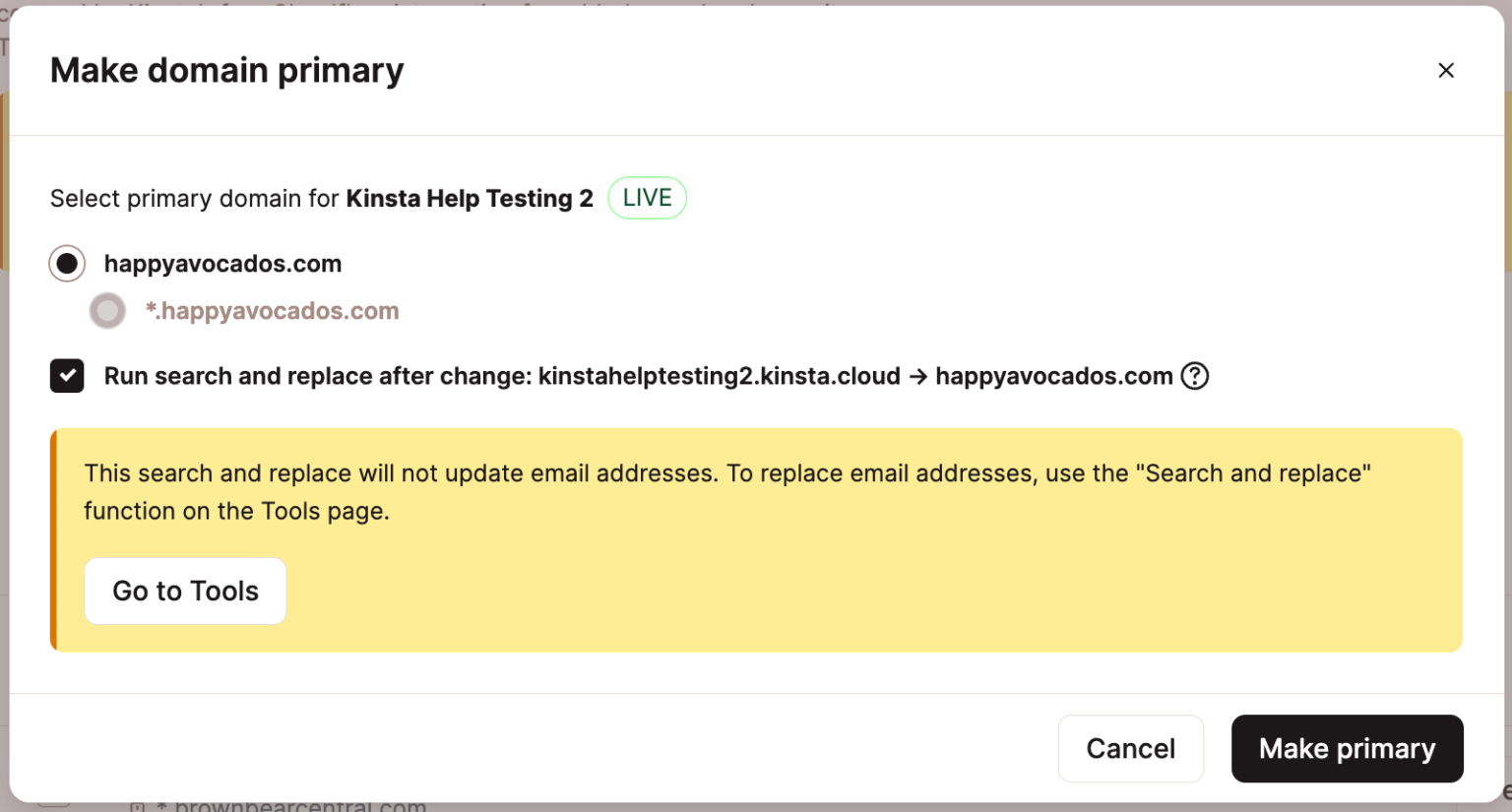This screenshot has height=812, width=1512.
Task: Select the *.happyavocados.com wildcard radio button
Action: click(107, 311)
